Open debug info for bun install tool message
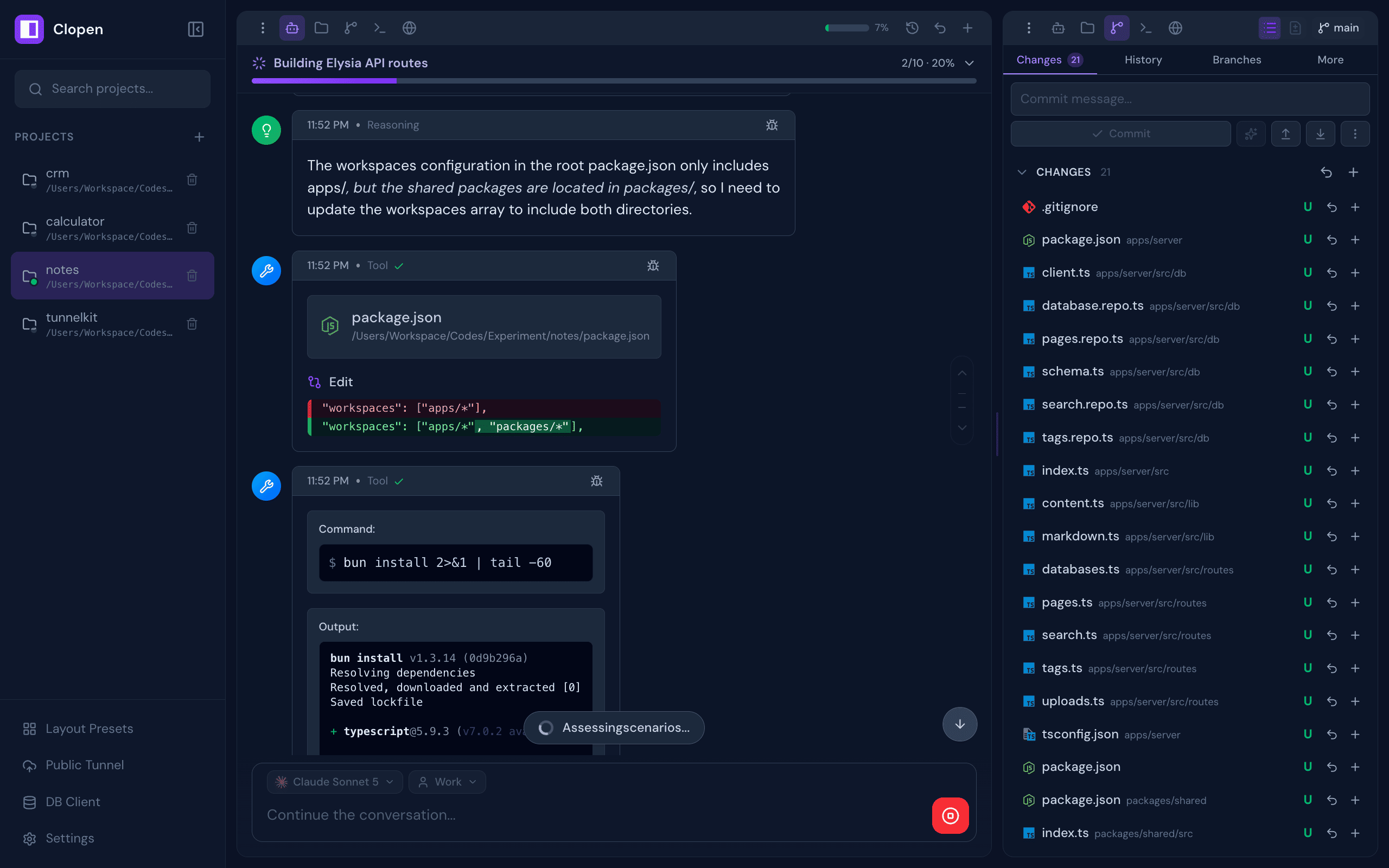 click(x=597, y=481)
